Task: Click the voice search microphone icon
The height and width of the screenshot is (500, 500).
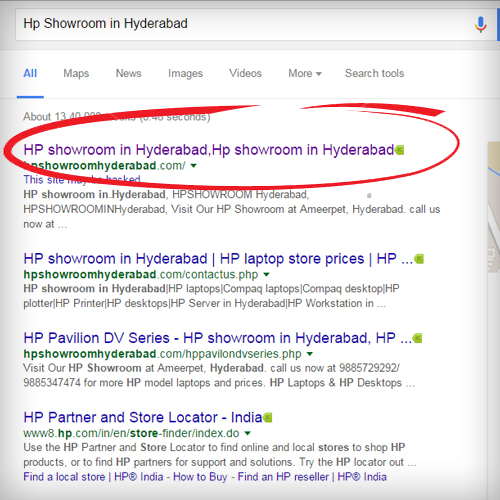Action: tap(480, 24)
